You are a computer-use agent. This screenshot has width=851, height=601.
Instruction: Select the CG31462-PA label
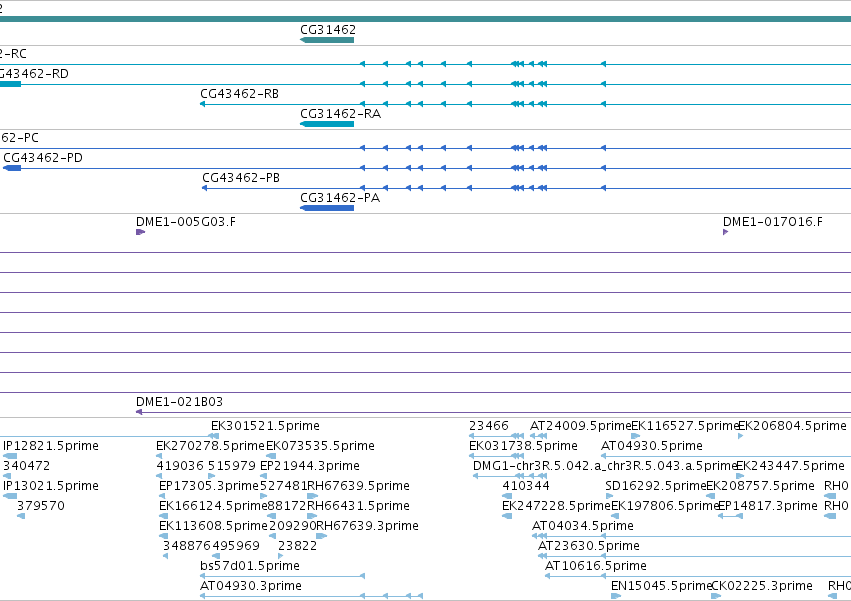click(x=340, y=198)
